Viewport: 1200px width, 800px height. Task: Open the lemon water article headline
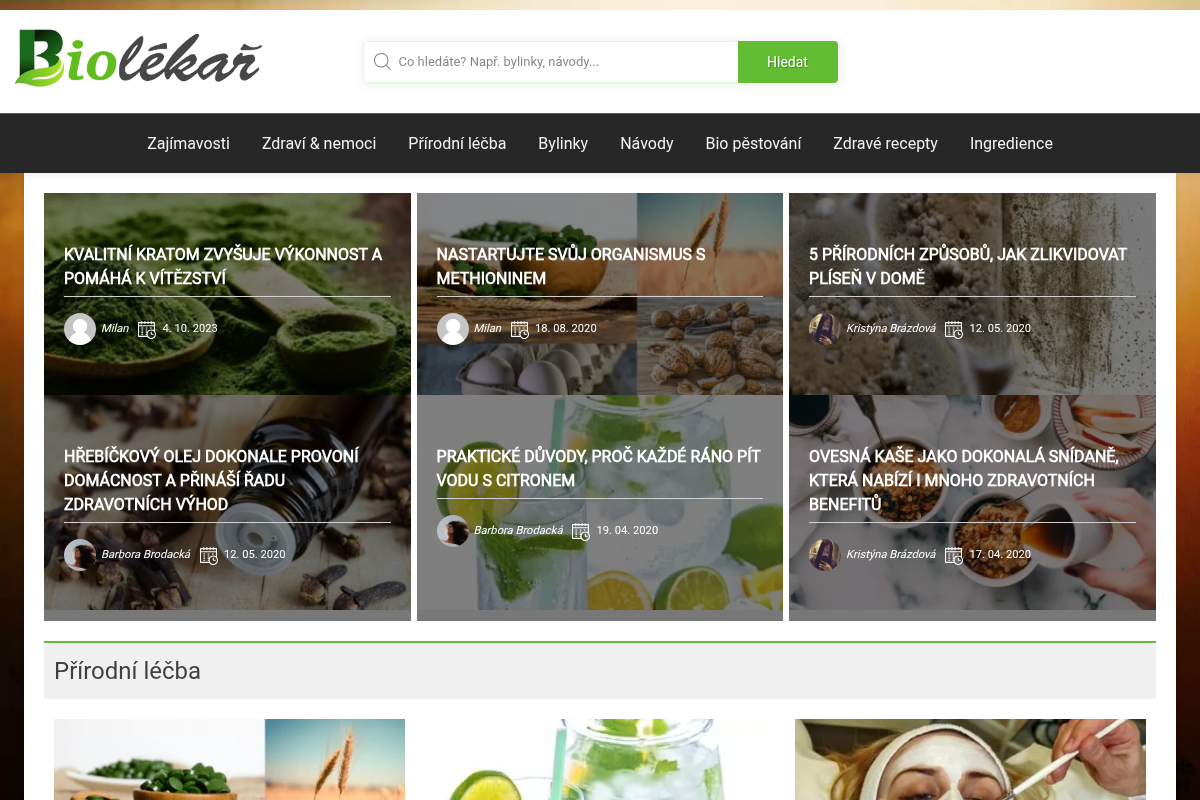click(599, 468)
